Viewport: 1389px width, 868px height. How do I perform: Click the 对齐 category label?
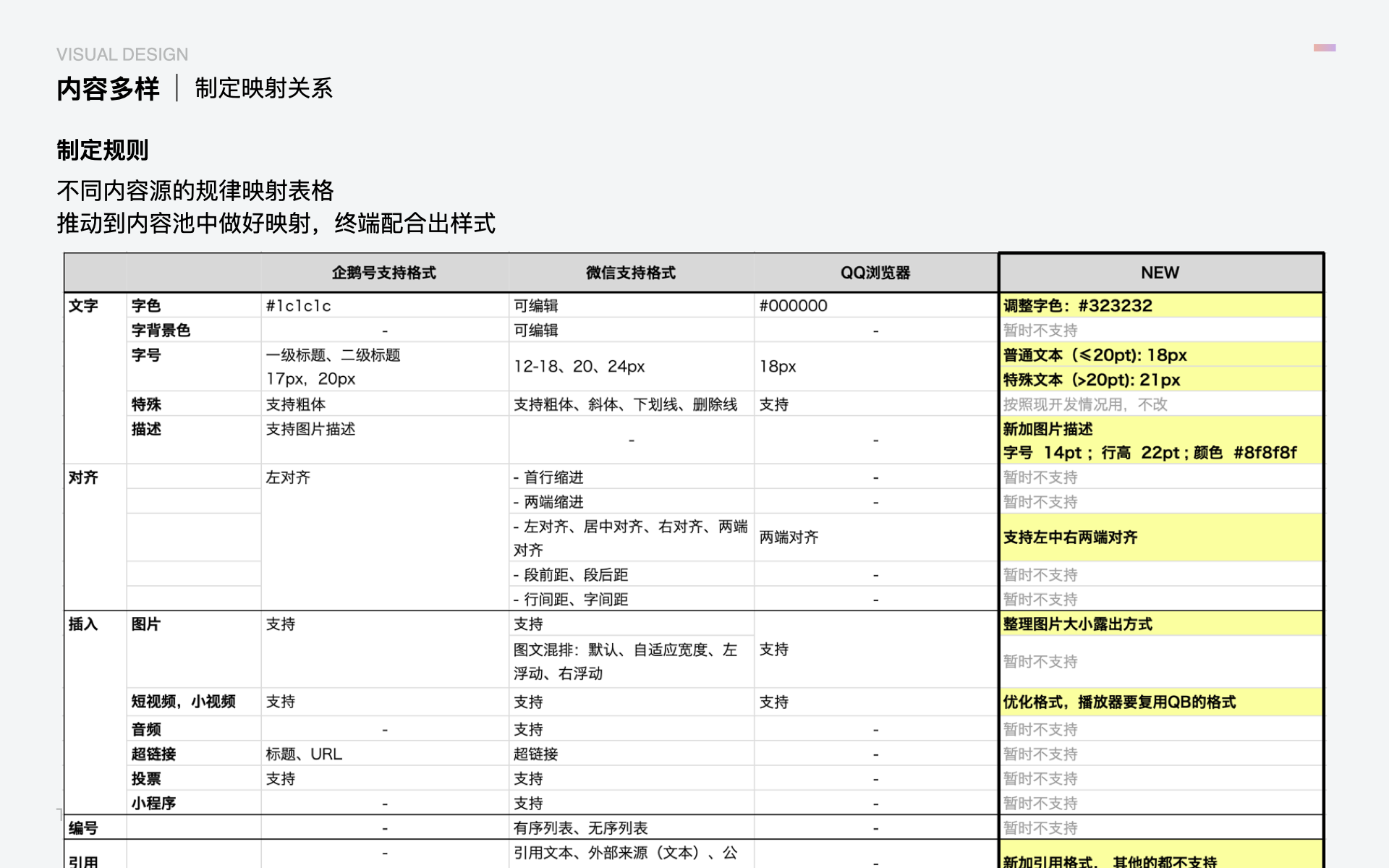pos(83,477)
